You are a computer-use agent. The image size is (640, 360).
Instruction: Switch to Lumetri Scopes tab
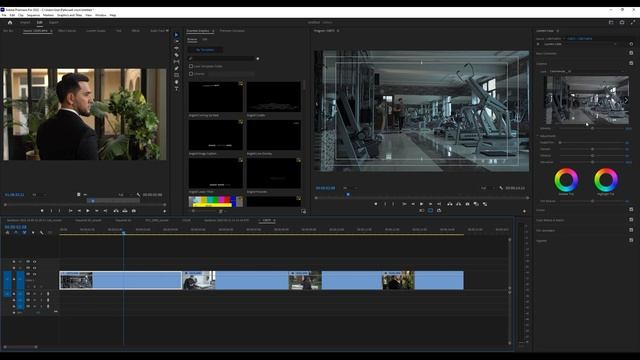coord(96,31)
